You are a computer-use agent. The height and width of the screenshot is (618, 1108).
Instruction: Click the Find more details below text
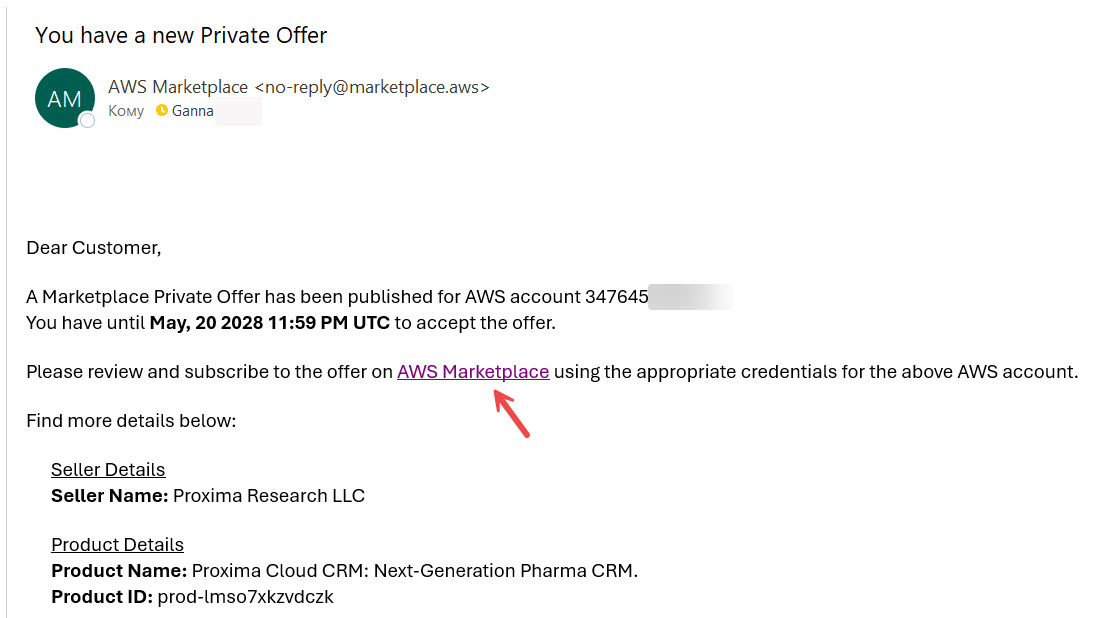coord(131,421)
